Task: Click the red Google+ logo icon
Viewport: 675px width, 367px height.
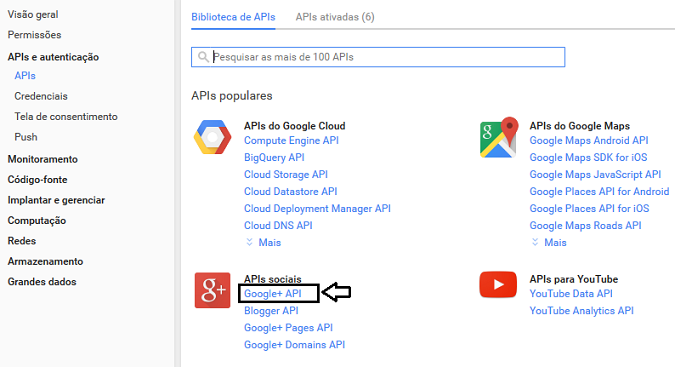Action: coord(212,290)
